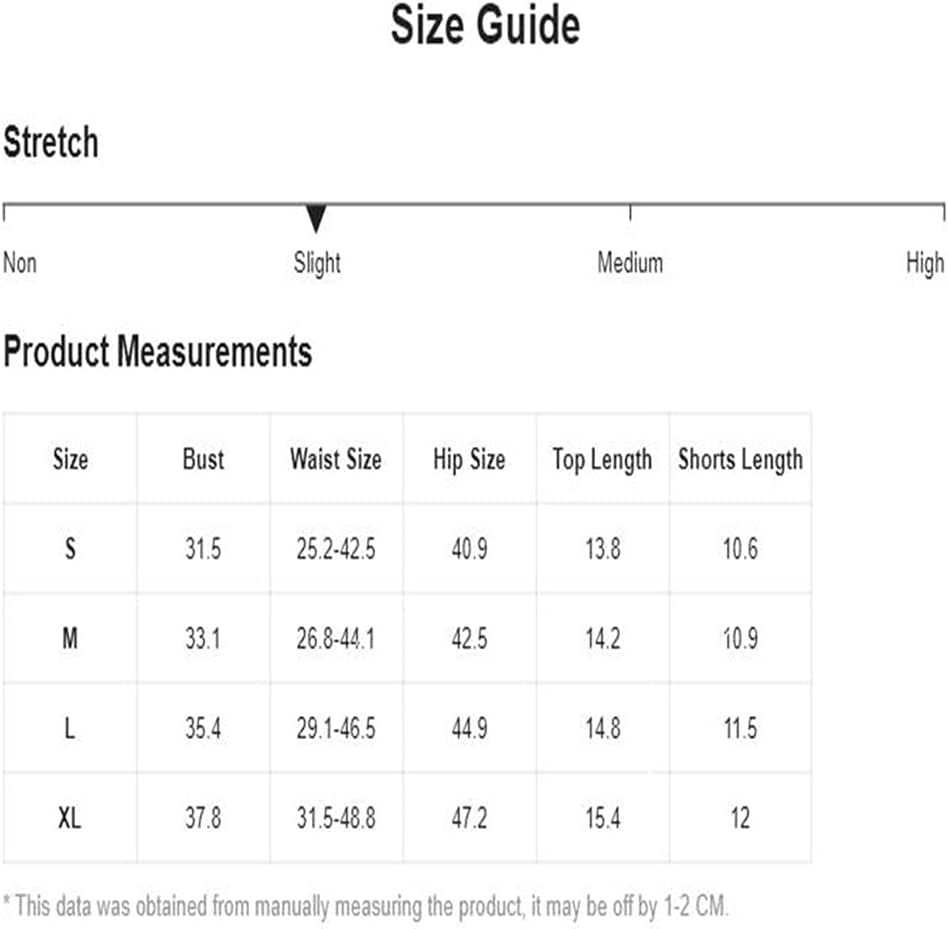The width and height of the screenshot is (948, 929).
Task: Click the Top Length column header
Action: pyautogui.click(x=603, y=461)
